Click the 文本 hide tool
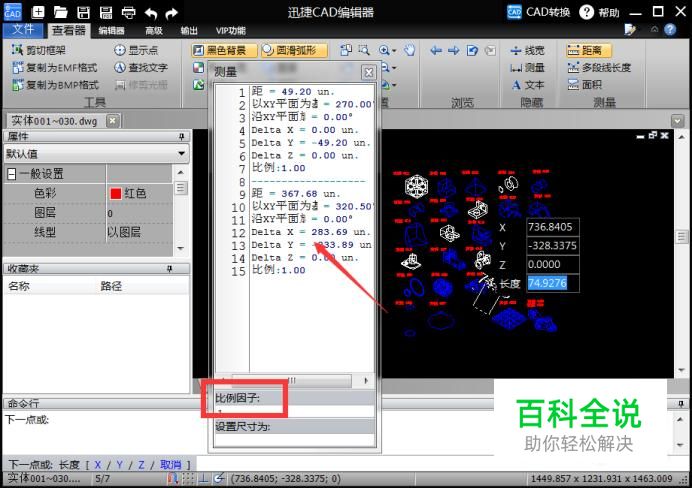Image resolution: width=692 pixels, height=488 pixels. point(527,85)
